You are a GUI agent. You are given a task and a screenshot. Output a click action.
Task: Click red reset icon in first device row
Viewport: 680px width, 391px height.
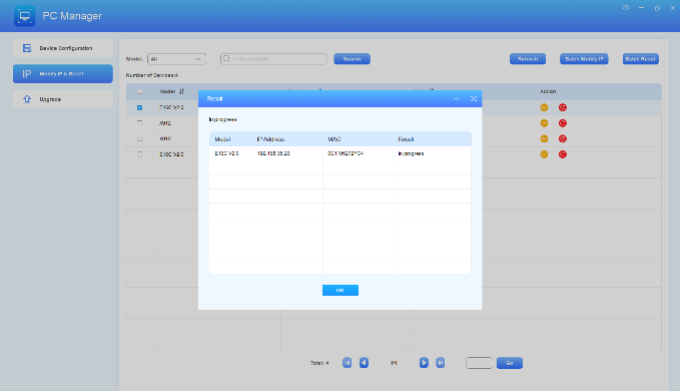click(x=562, y=108)
